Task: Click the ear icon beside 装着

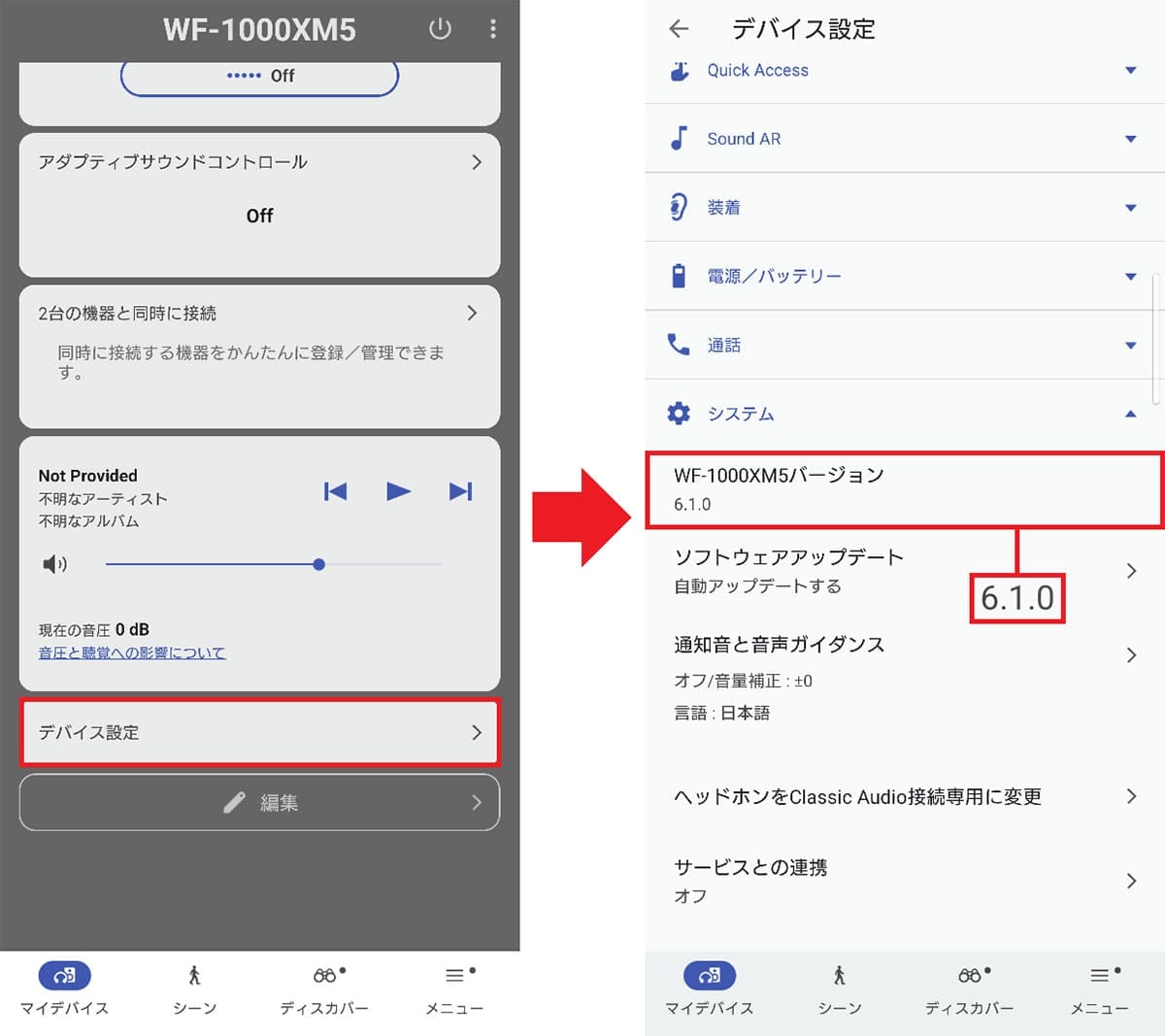Action: coord(679,206)
